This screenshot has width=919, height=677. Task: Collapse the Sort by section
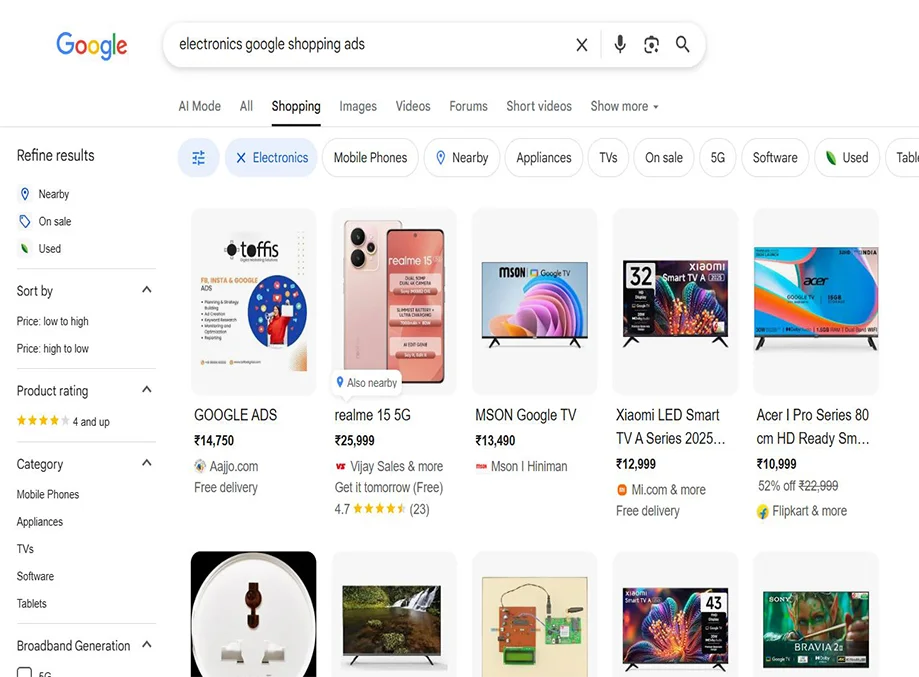146,289
